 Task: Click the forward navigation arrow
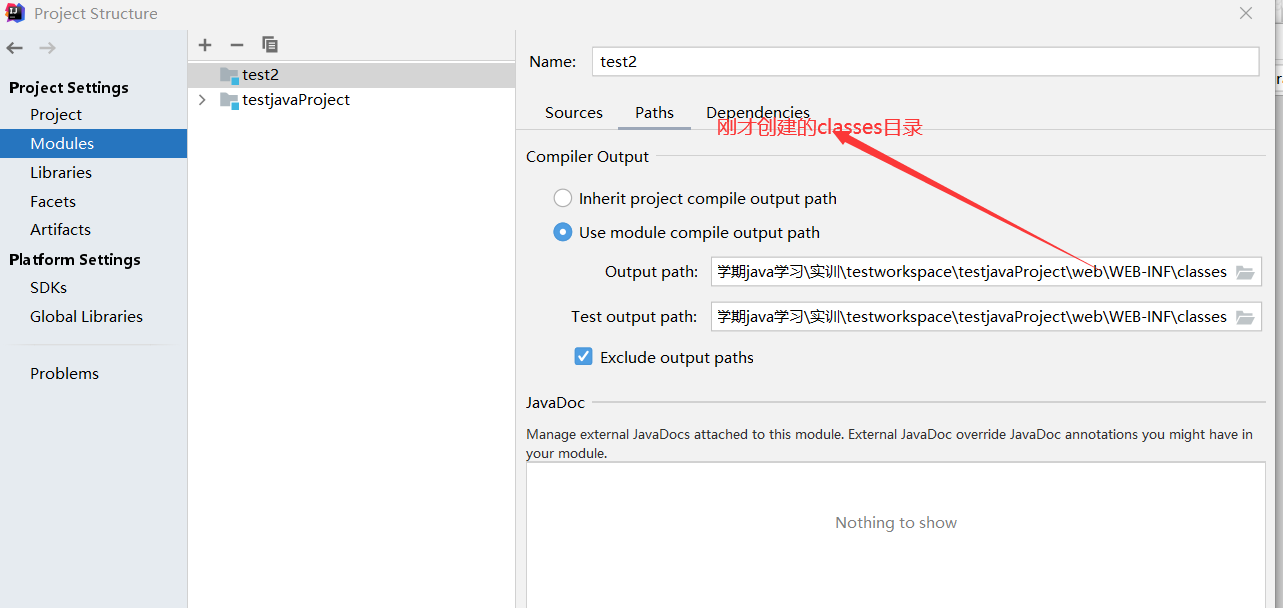click(x=47, y=48)
